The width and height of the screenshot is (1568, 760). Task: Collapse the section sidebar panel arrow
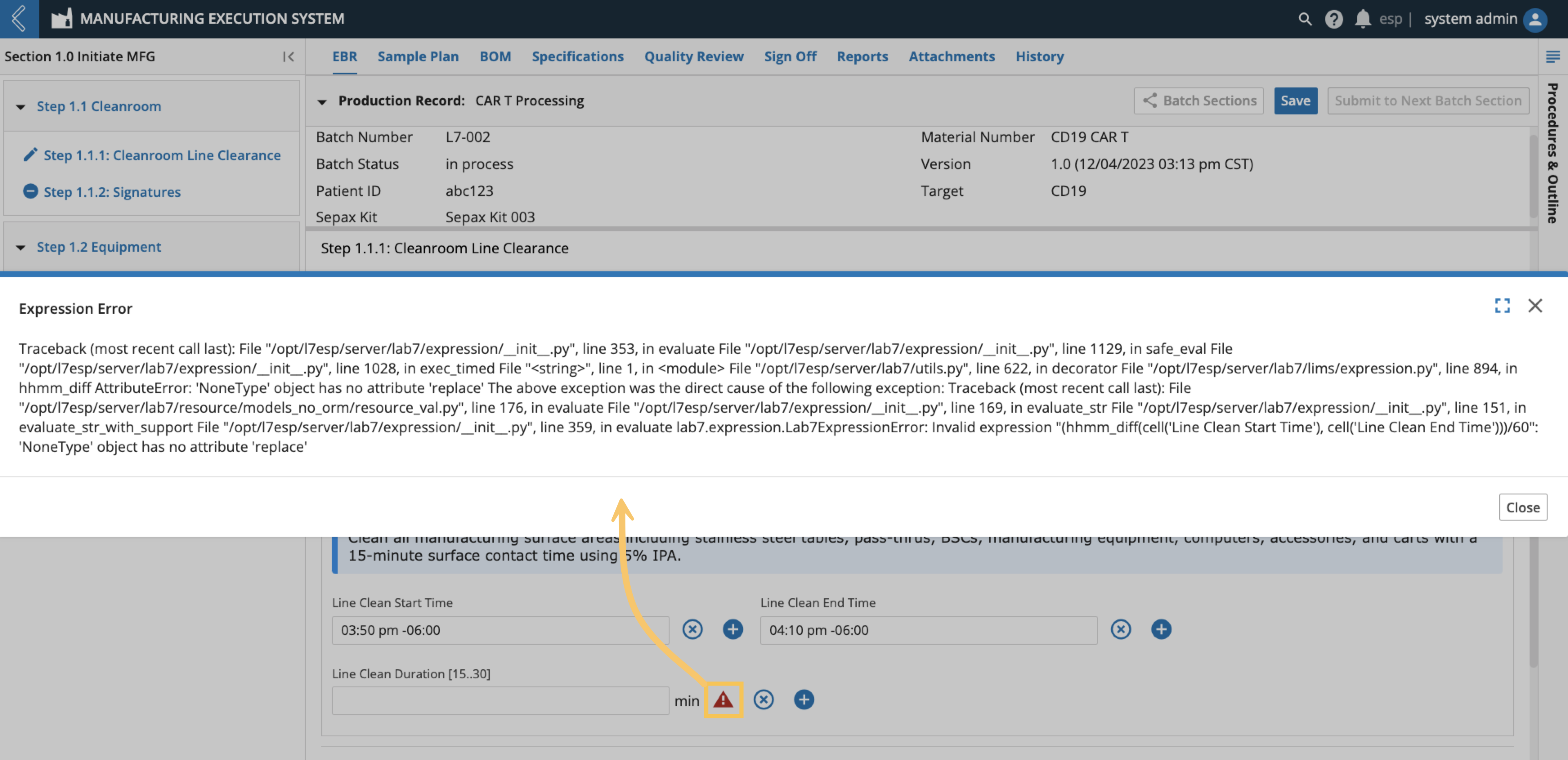pyautogui.click(x=288, y=56)
